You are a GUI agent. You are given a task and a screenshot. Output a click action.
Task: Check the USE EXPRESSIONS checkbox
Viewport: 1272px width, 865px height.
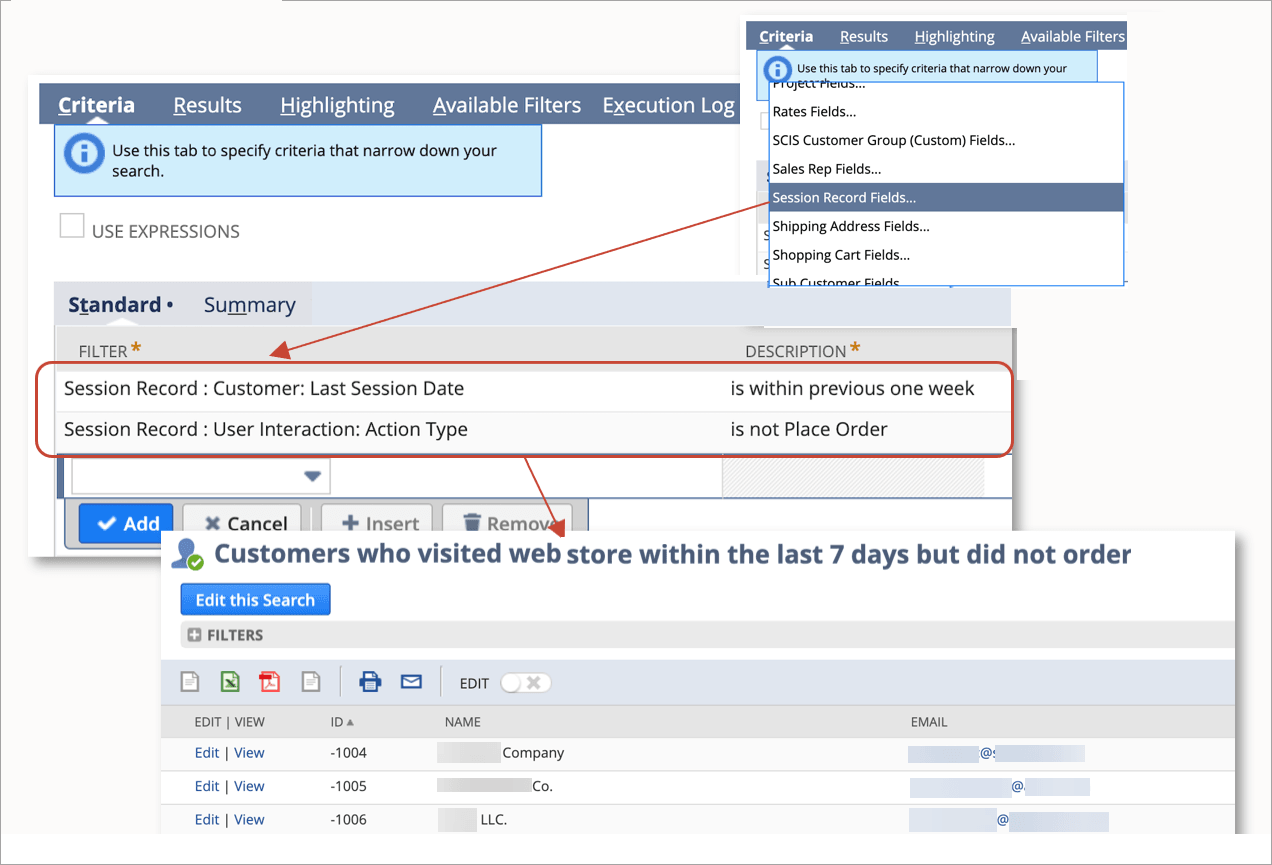pos(72,226)
